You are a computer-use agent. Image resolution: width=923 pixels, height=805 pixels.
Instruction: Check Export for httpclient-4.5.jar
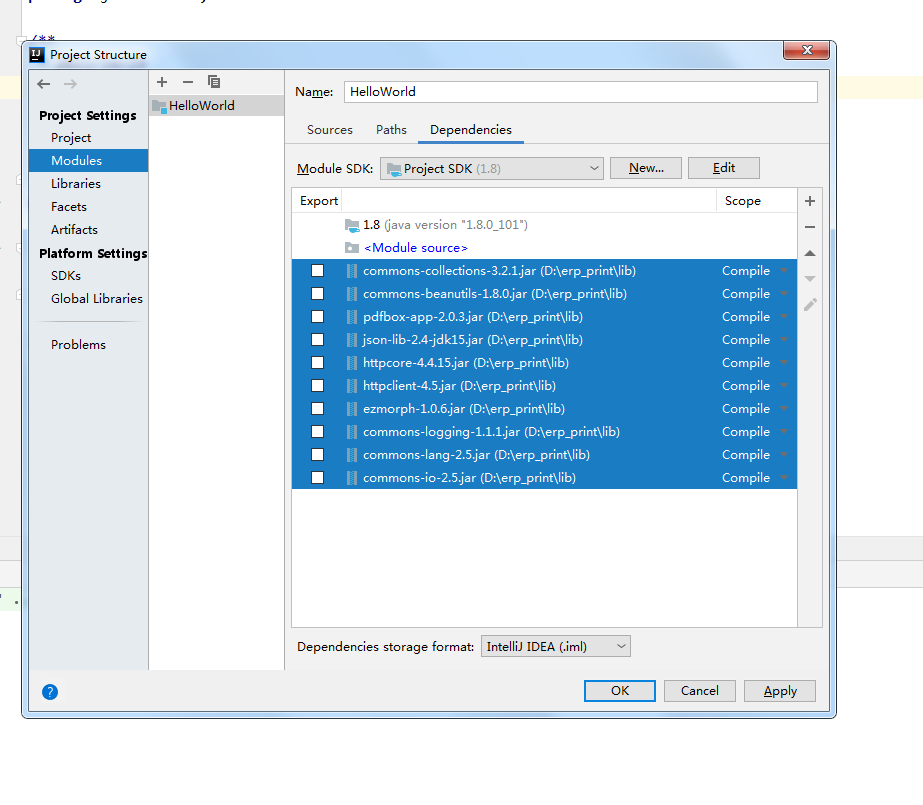[317, 385]
